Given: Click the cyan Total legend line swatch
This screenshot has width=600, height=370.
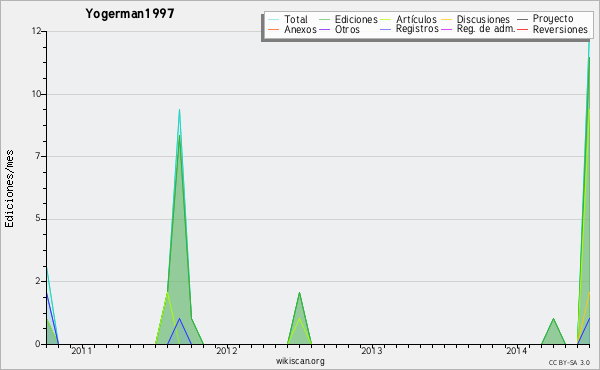Looking at the screenshot, I should coord(274,19).
